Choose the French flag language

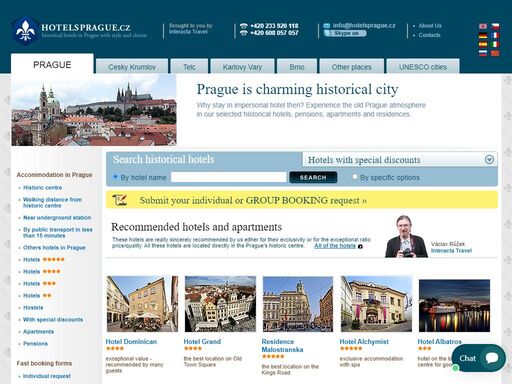click(495, 35)
